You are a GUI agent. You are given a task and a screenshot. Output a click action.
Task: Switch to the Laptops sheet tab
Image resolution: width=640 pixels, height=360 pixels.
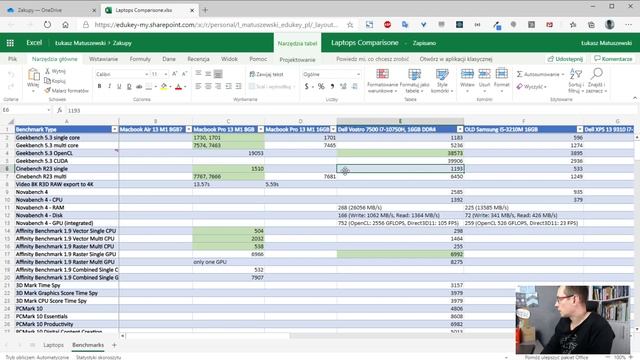(53, 345)
